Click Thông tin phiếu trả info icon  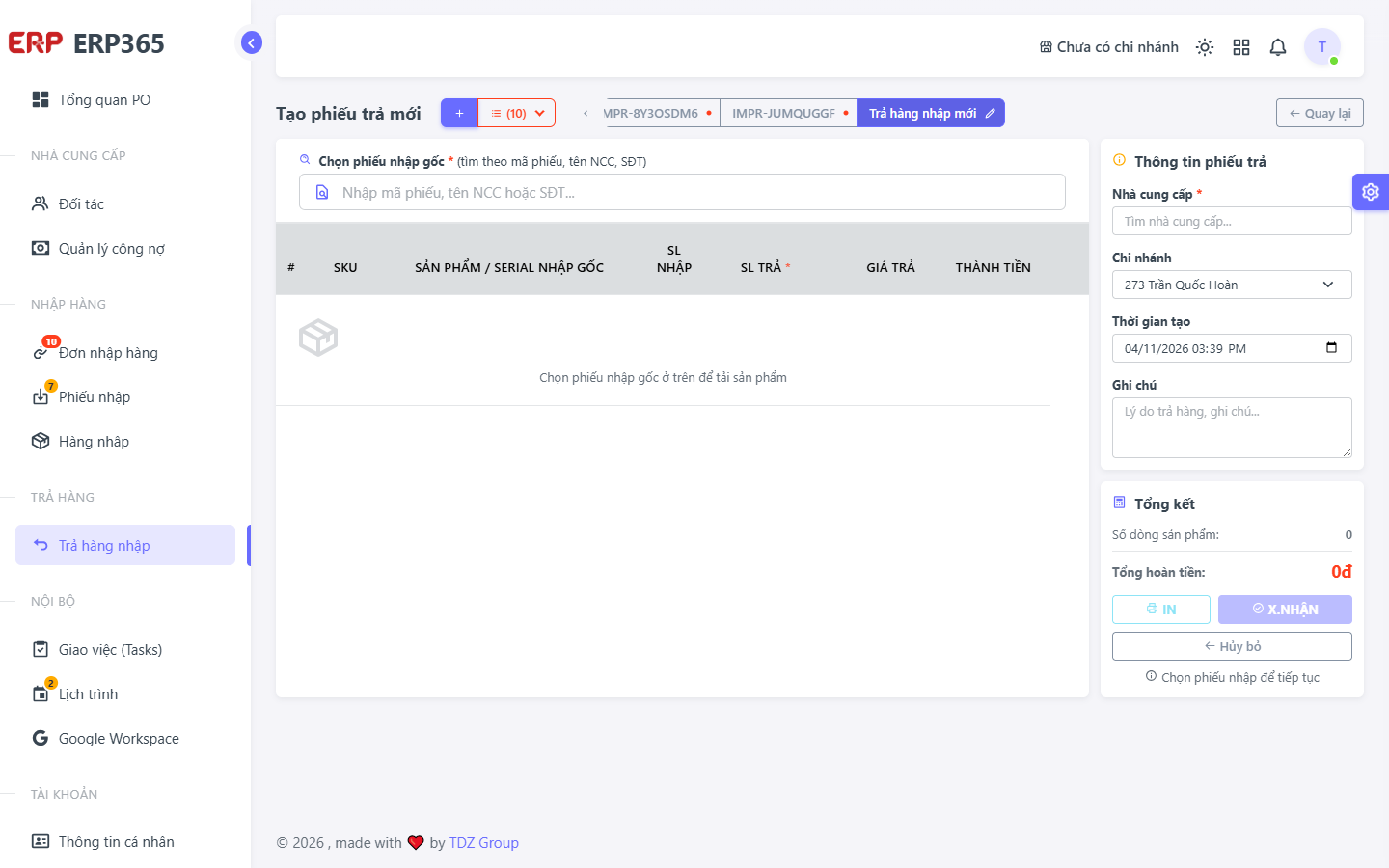(x=1119, y=160)
